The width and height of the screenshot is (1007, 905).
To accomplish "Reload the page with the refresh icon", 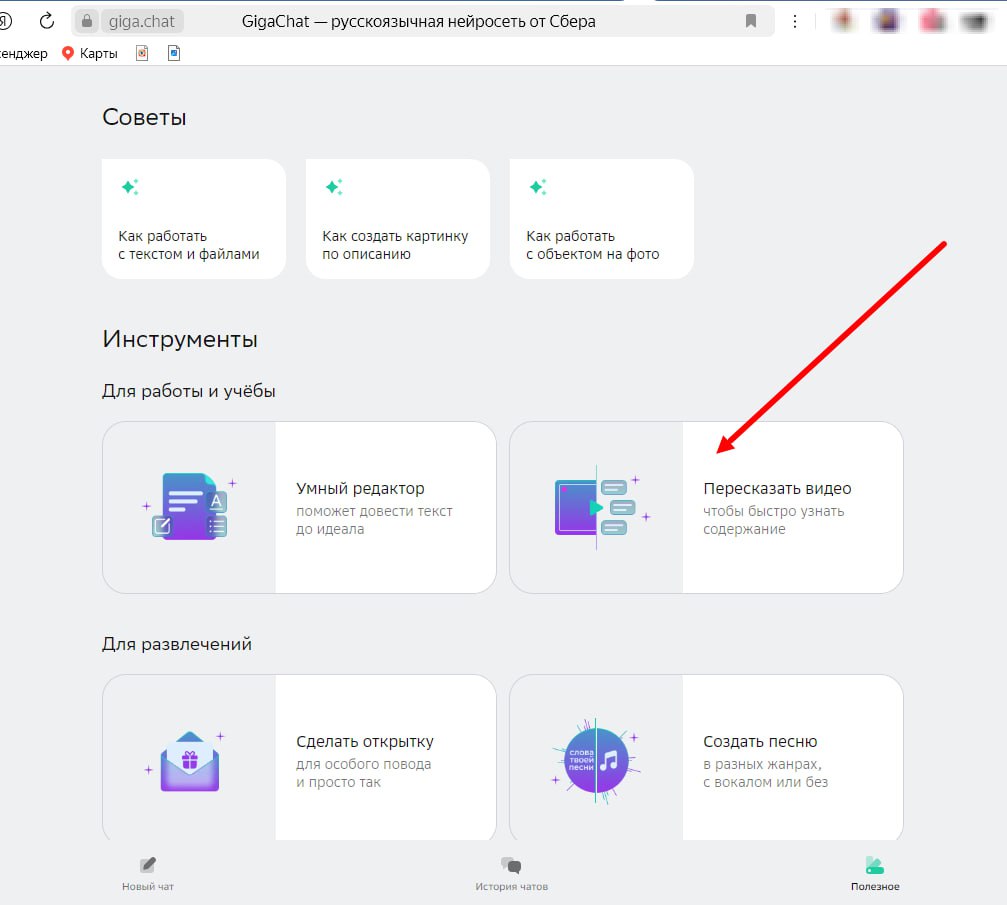I will 47,21.
